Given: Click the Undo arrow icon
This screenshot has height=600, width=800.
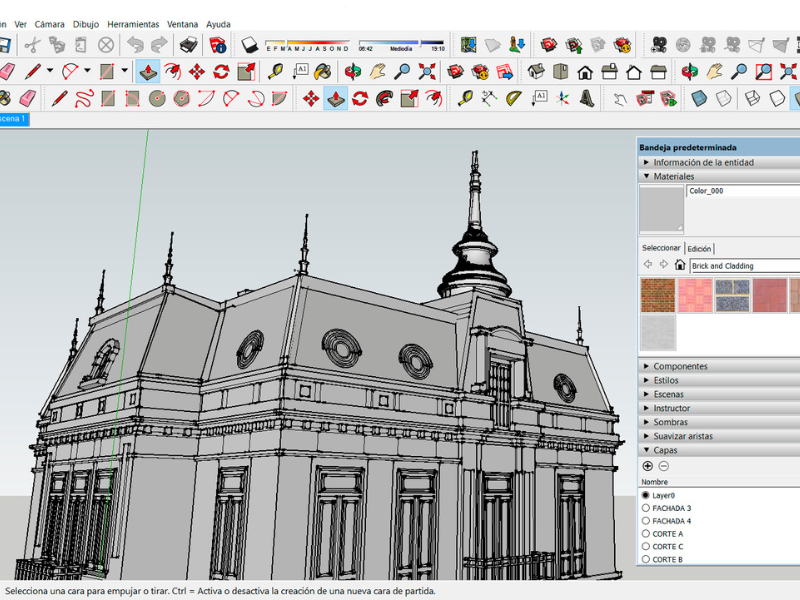Looking at the screenshot, I should (x=135, y=45).
